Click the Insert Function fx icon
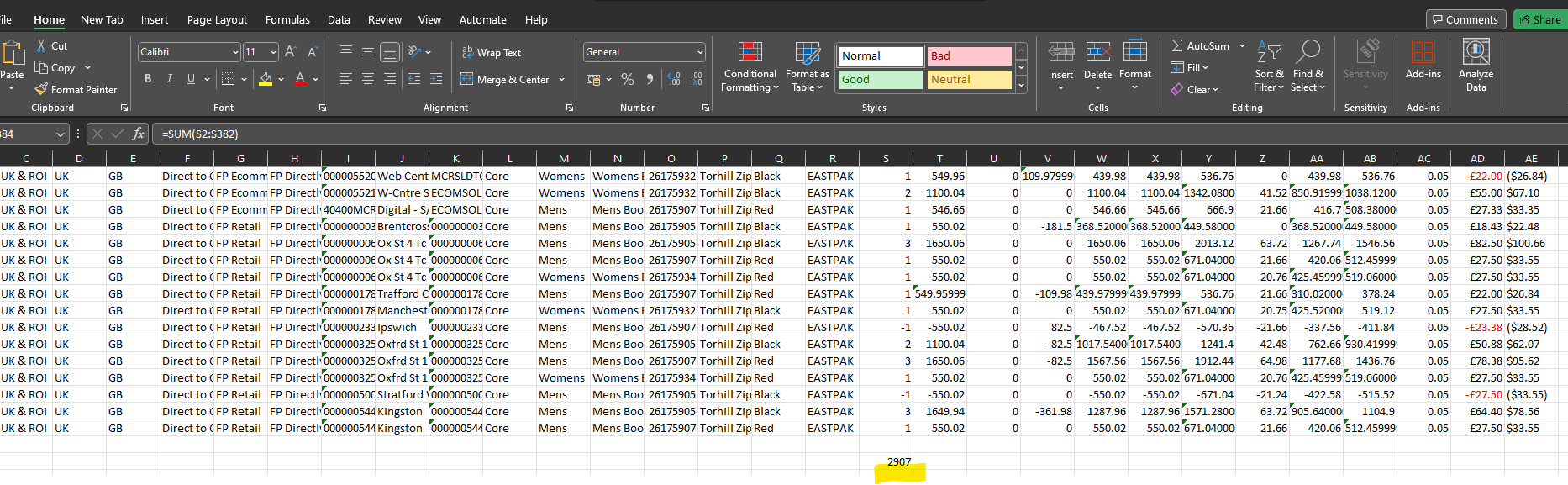 (138, 134)
